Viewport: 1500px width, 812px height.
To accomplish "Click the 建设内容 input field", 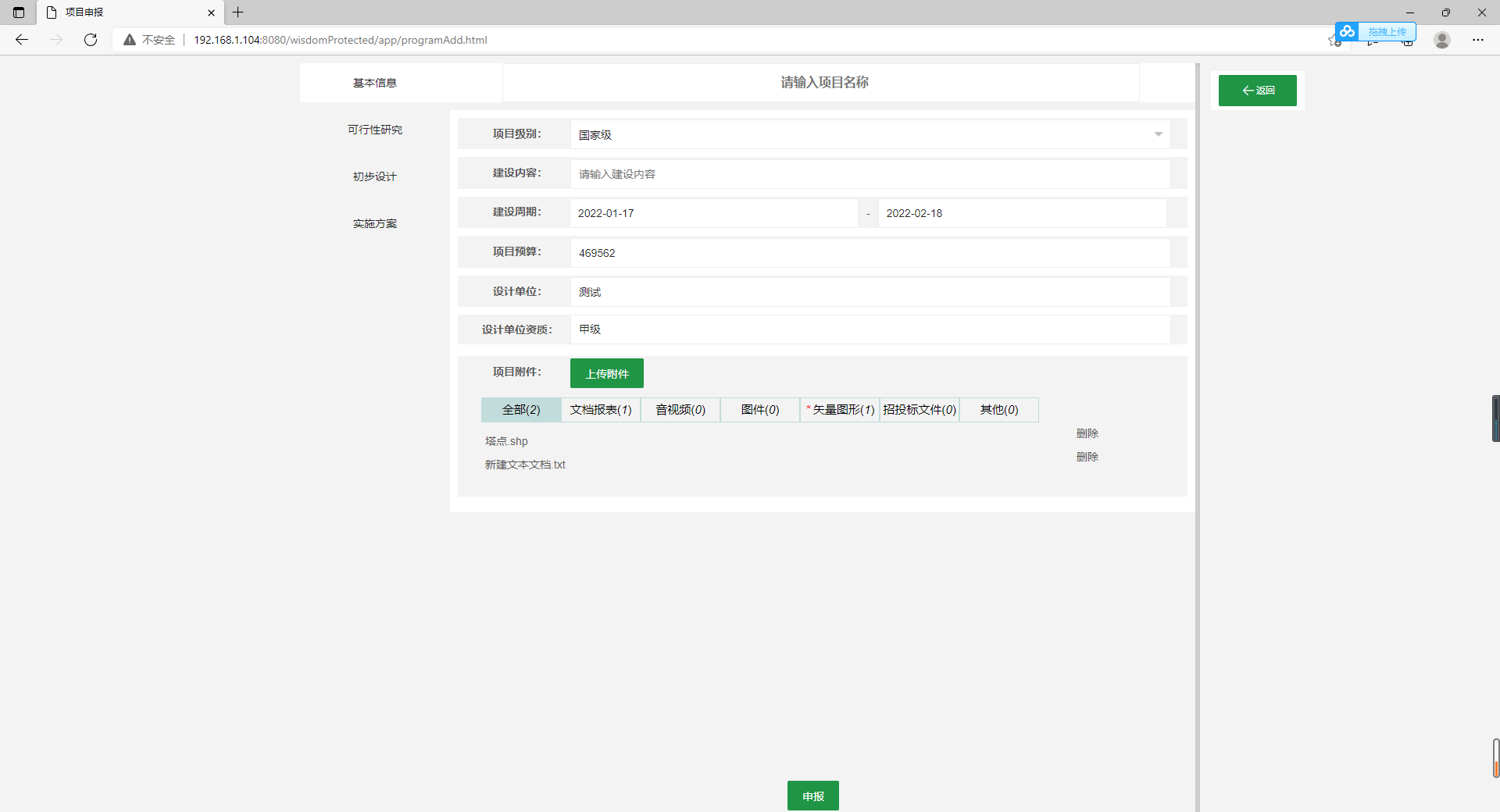I will click(x=870, y=174).
